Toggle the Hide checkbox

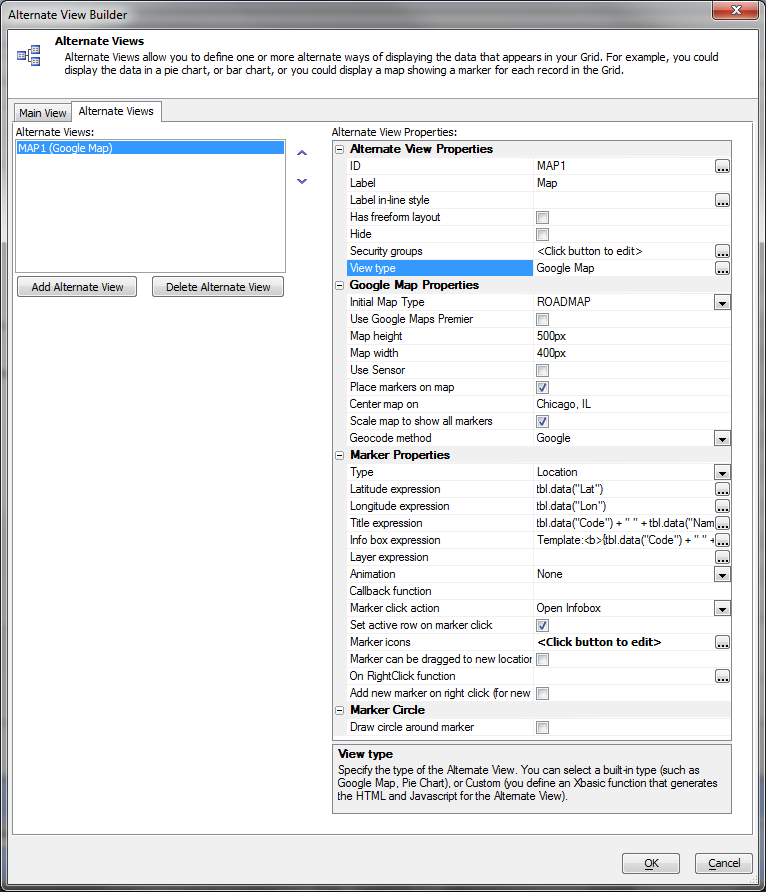click(543, 234)
